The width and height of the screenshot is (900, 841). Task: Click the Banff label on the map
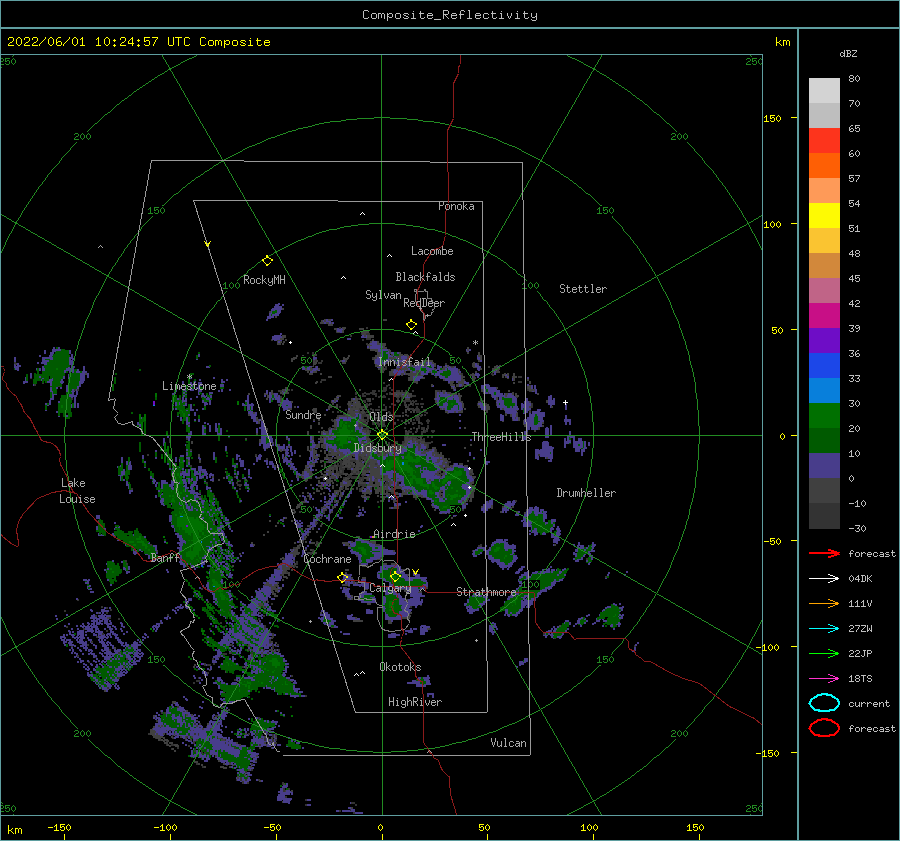click(165, 558)
